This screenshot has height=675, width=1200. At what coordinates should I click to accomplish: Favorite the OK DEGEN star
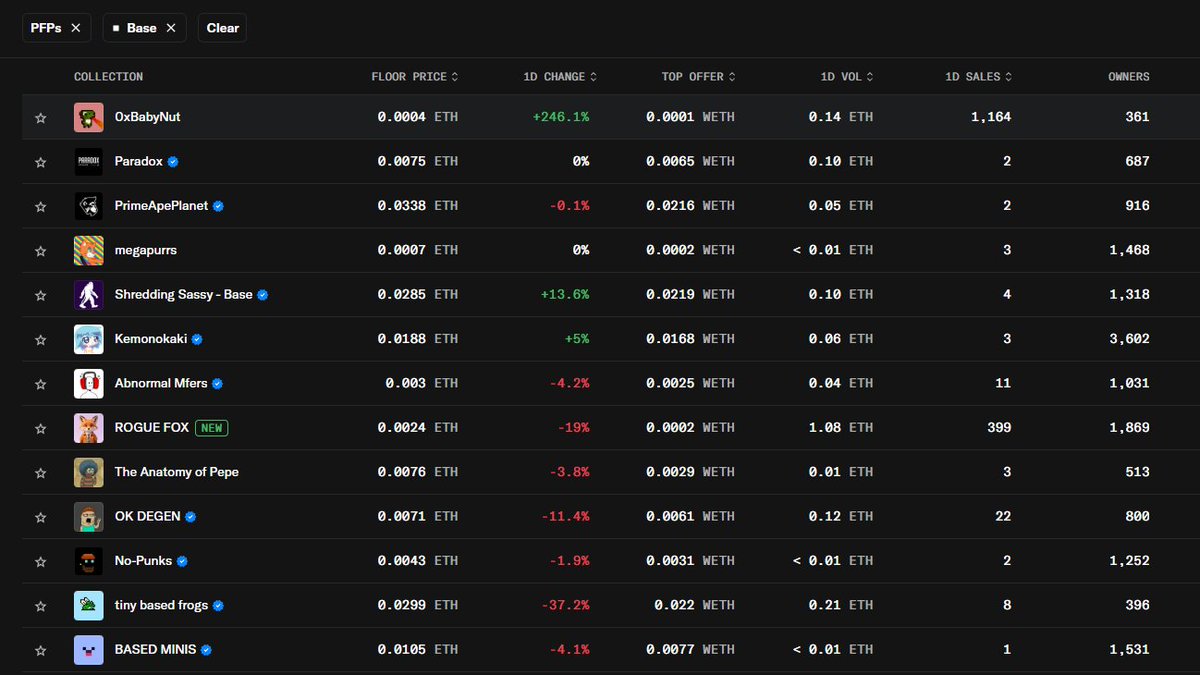[41, 518]
